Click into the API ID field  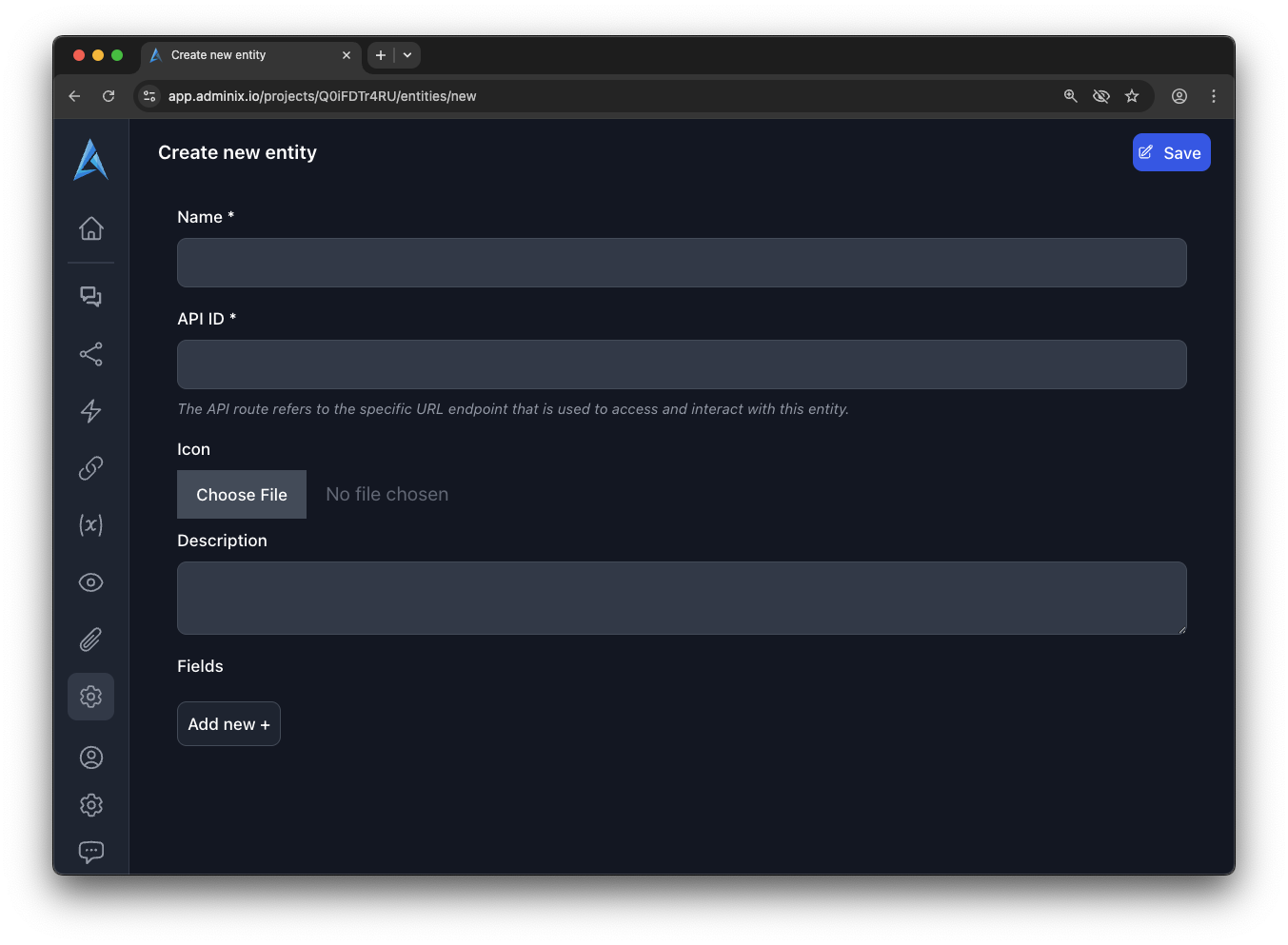(682, 364)
